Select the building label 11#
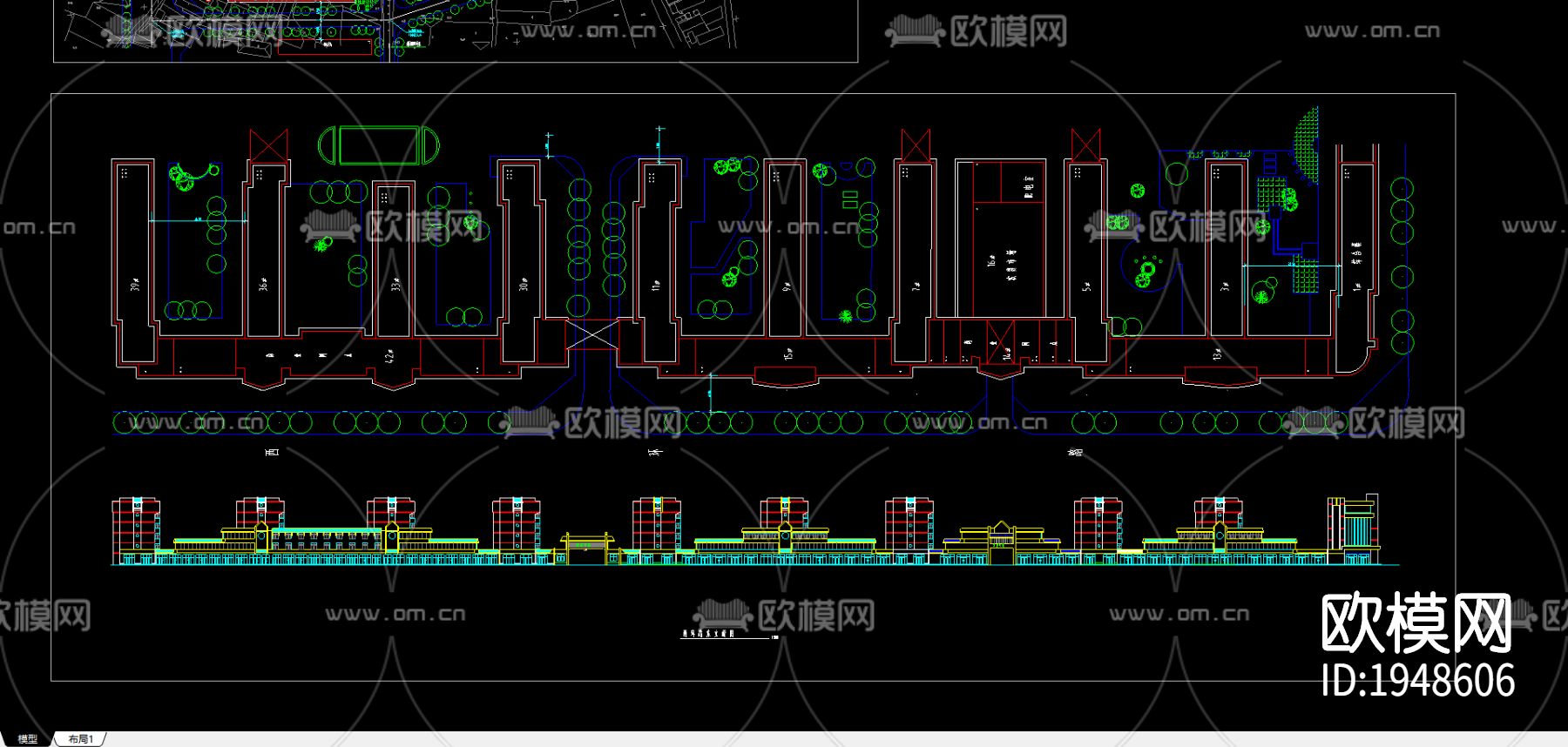 (656, 284)
